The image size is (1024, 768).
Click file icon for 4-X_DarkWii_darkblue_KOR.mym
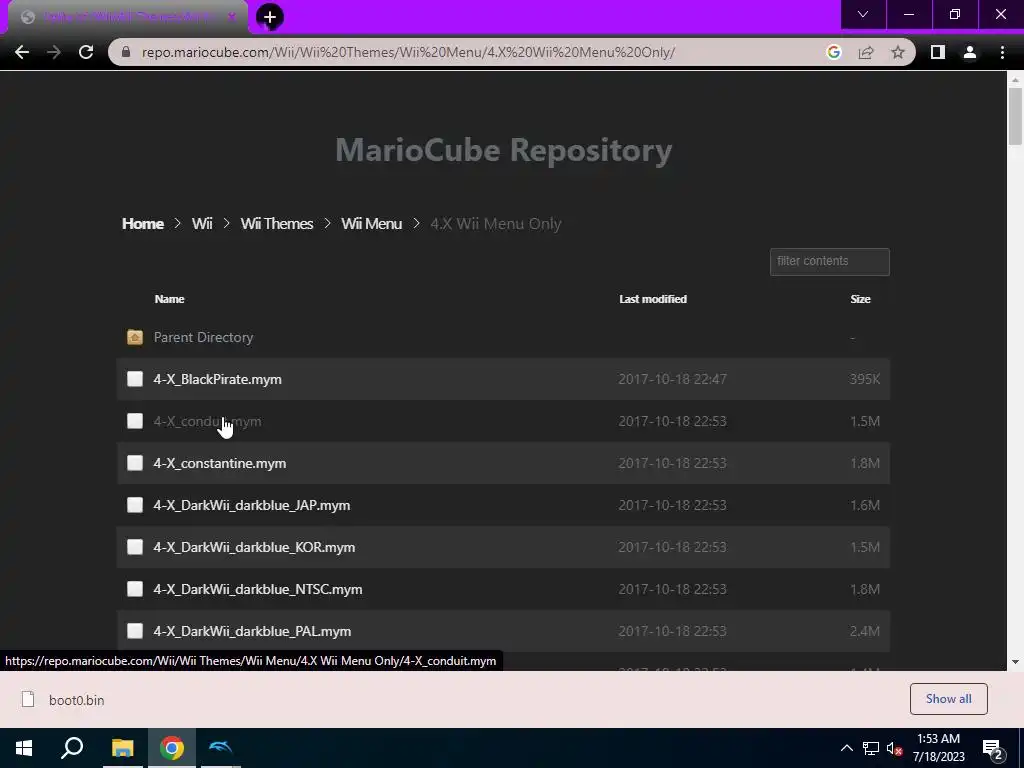click(x=135, y=547)
